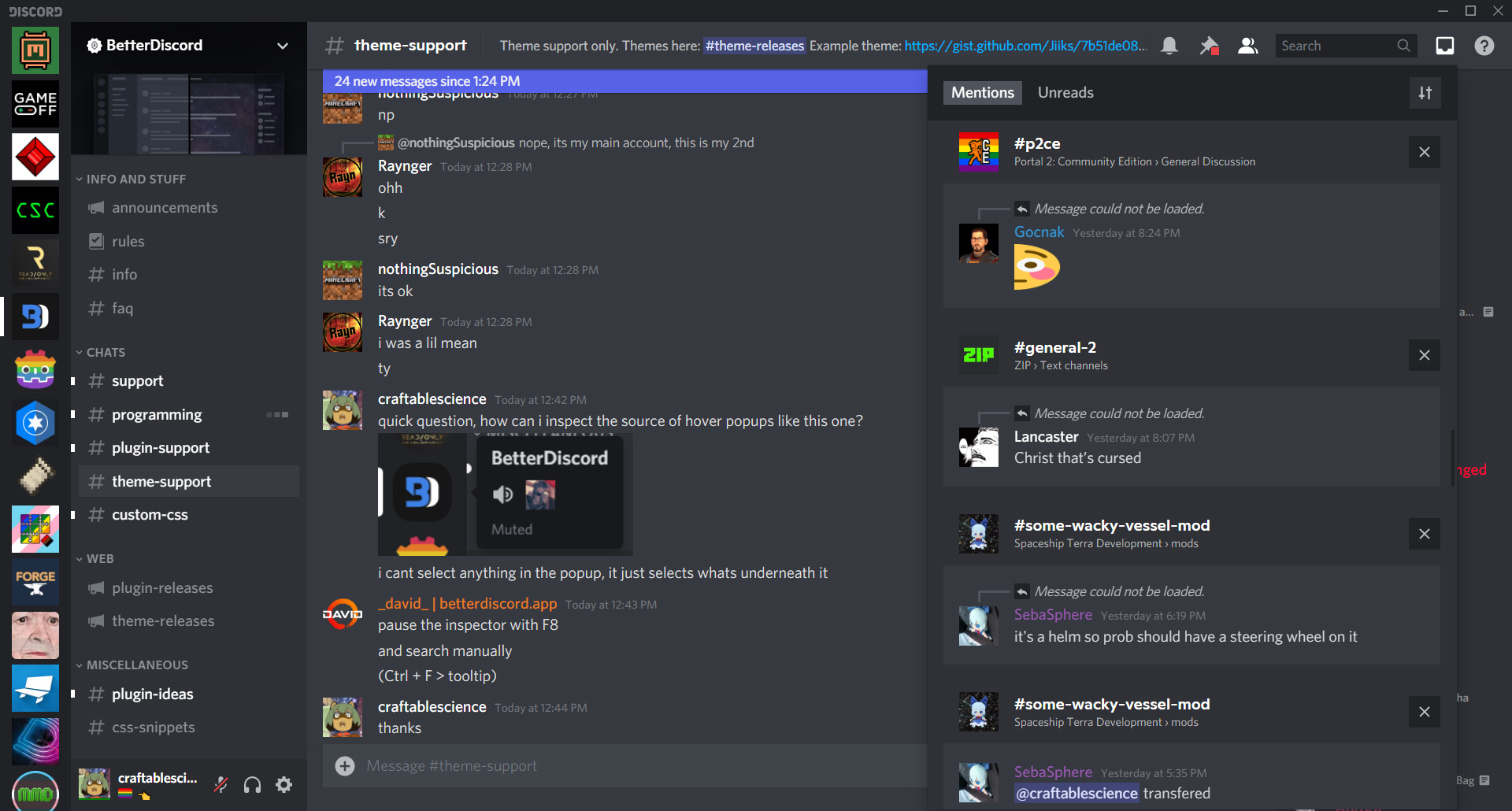Select the Mentions tab
Viewport: 1512px width, 811px height.
point(982,92)
